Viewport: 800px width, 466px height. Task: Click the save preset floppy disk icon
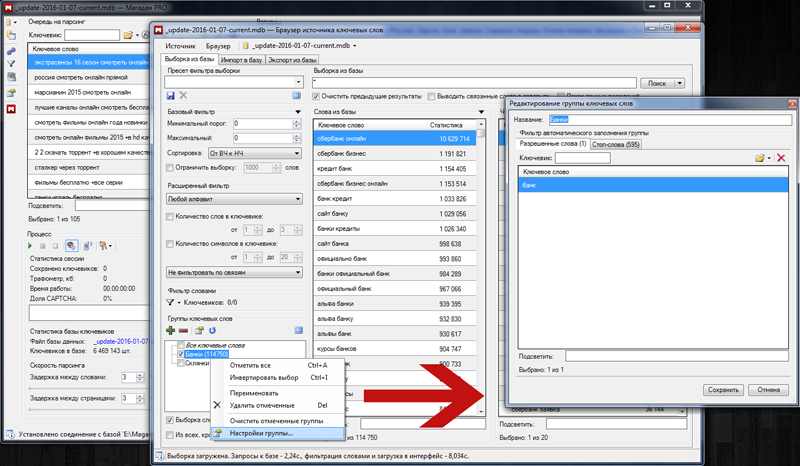pos(170,95)
